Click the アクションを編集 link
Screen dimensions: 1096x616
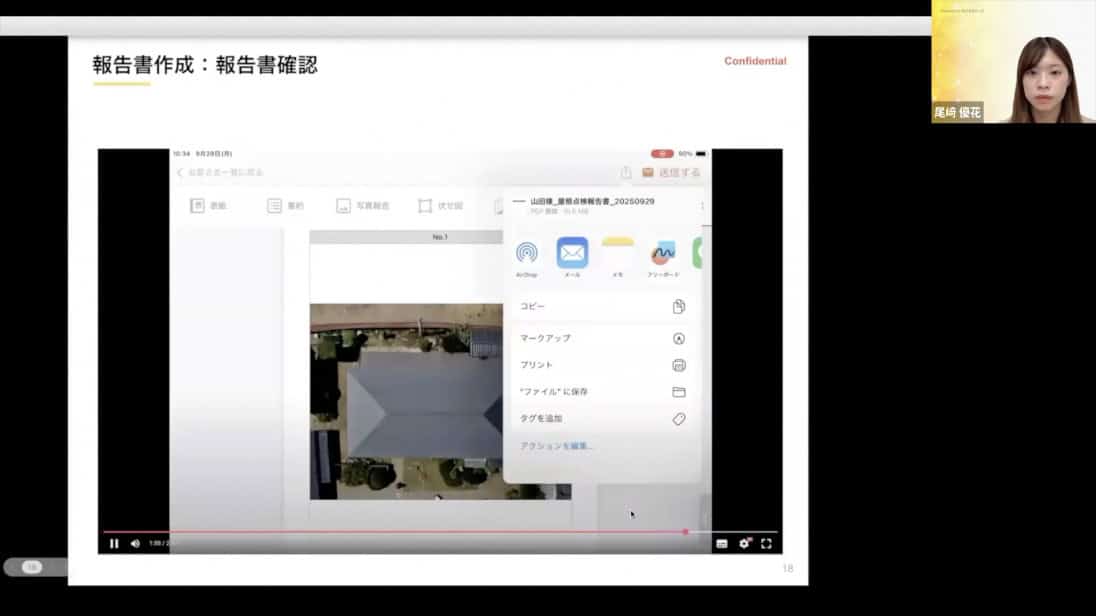(x=557, y=446)
